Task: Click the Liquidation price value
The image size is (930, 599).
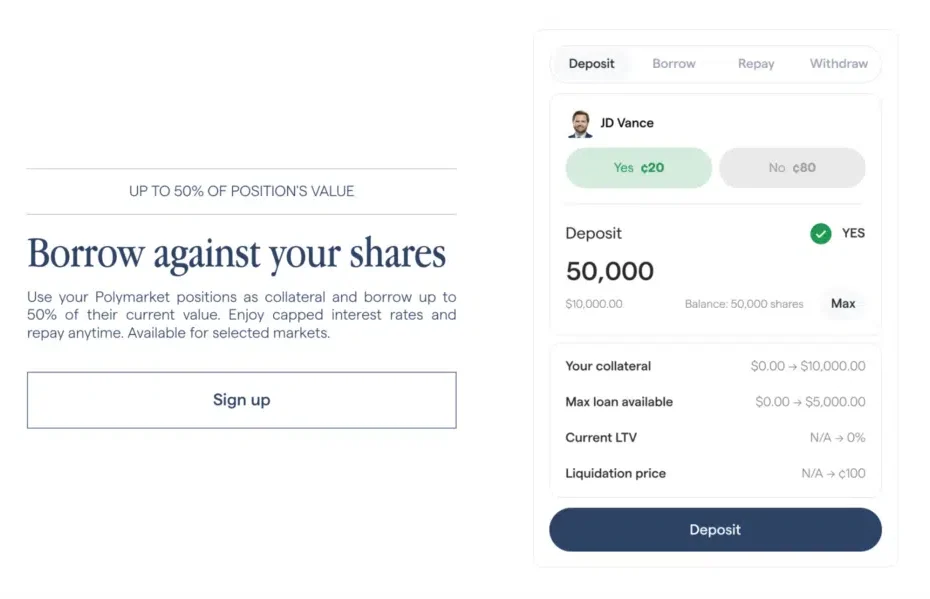Action: point(833,474)
